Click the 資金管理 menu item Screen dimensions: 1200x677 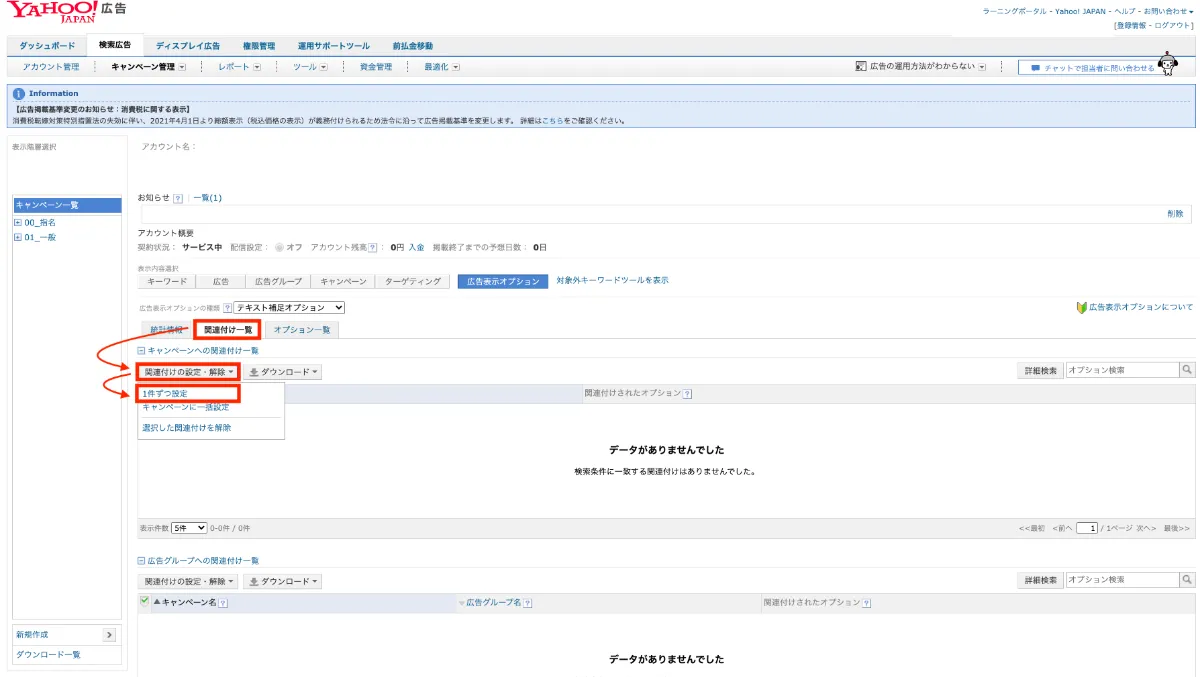point(376,67)
